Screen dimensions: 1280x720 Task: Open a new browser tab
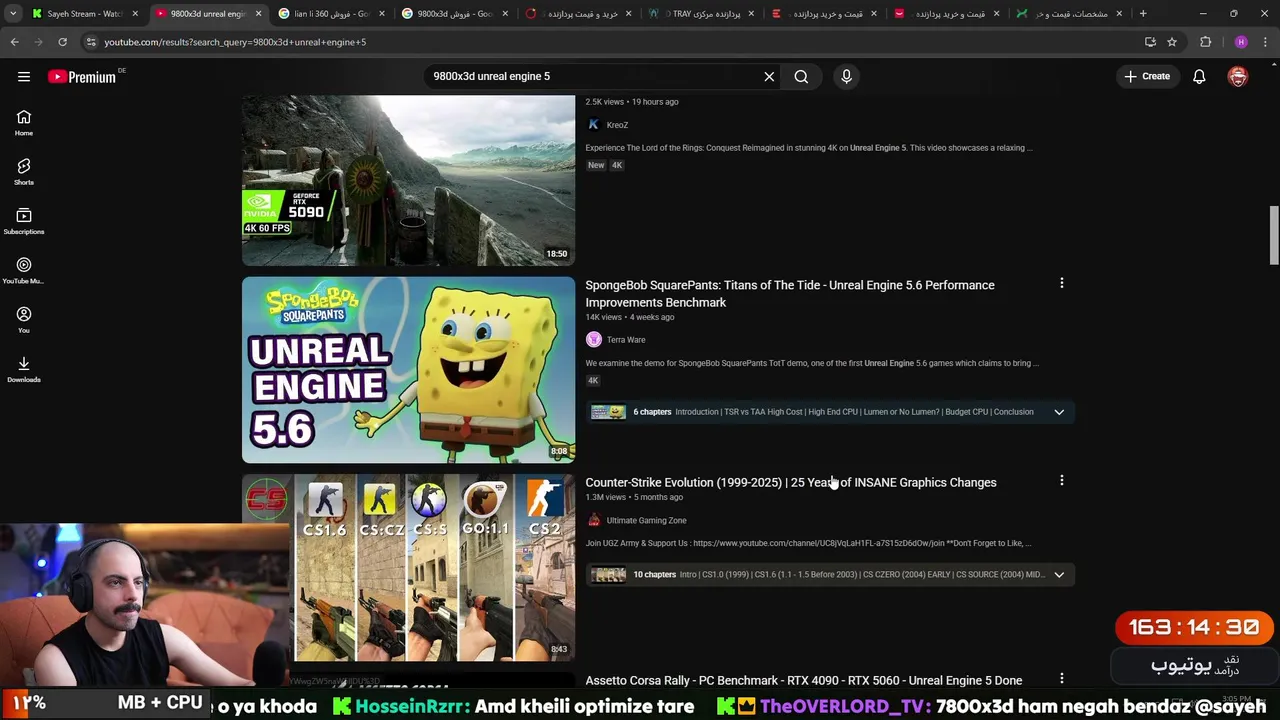click(x=1143, y=14)
